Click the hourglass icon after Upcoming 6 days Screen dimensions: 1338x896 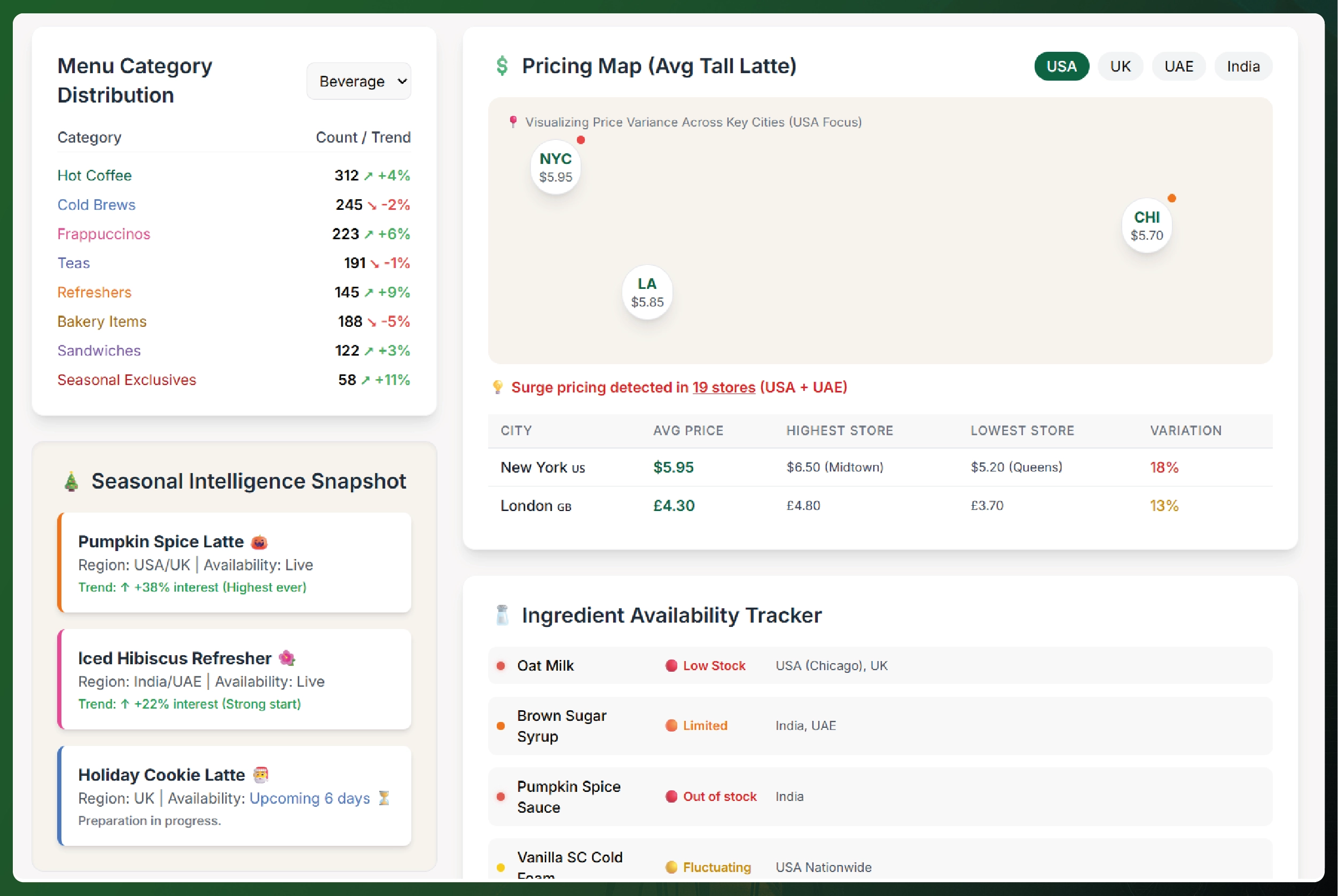pyautogui.click(x=384, y=798)
